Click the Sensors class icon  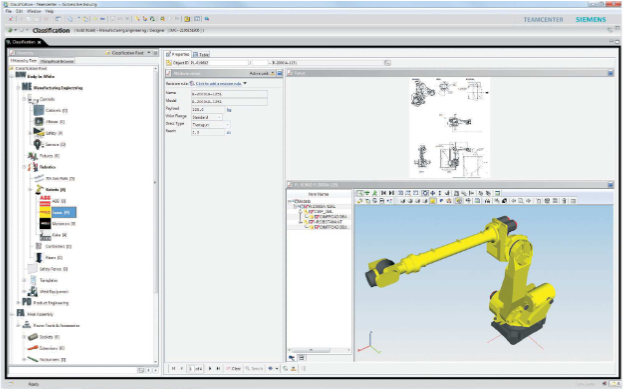(37, 144)
